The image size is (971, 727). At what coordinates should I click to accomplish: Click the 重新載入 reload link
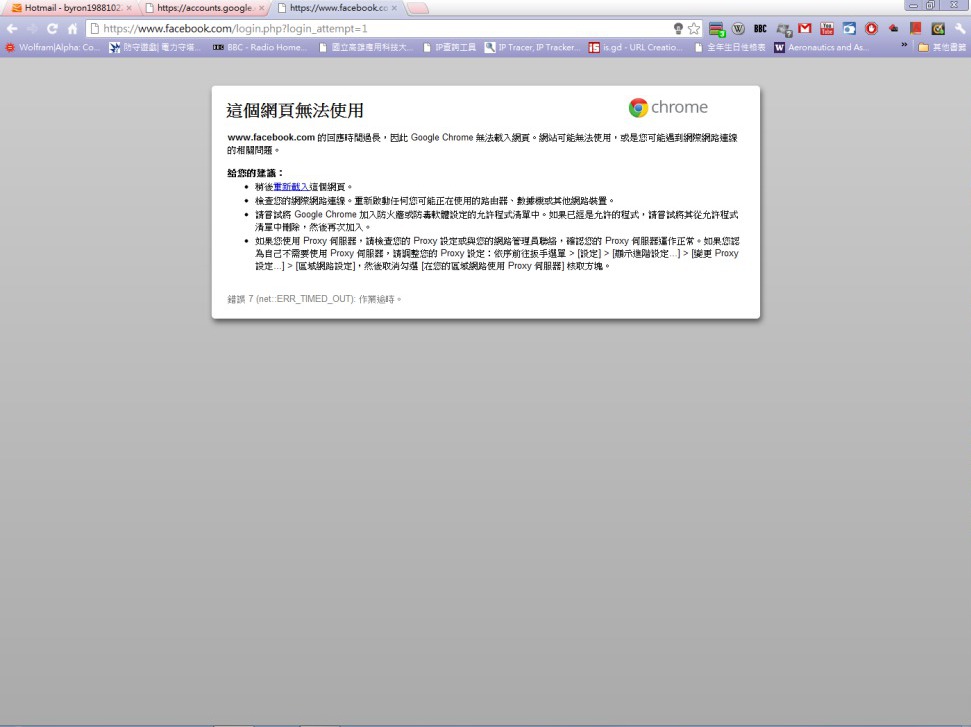pyautogui.click(x=290, y=186)
